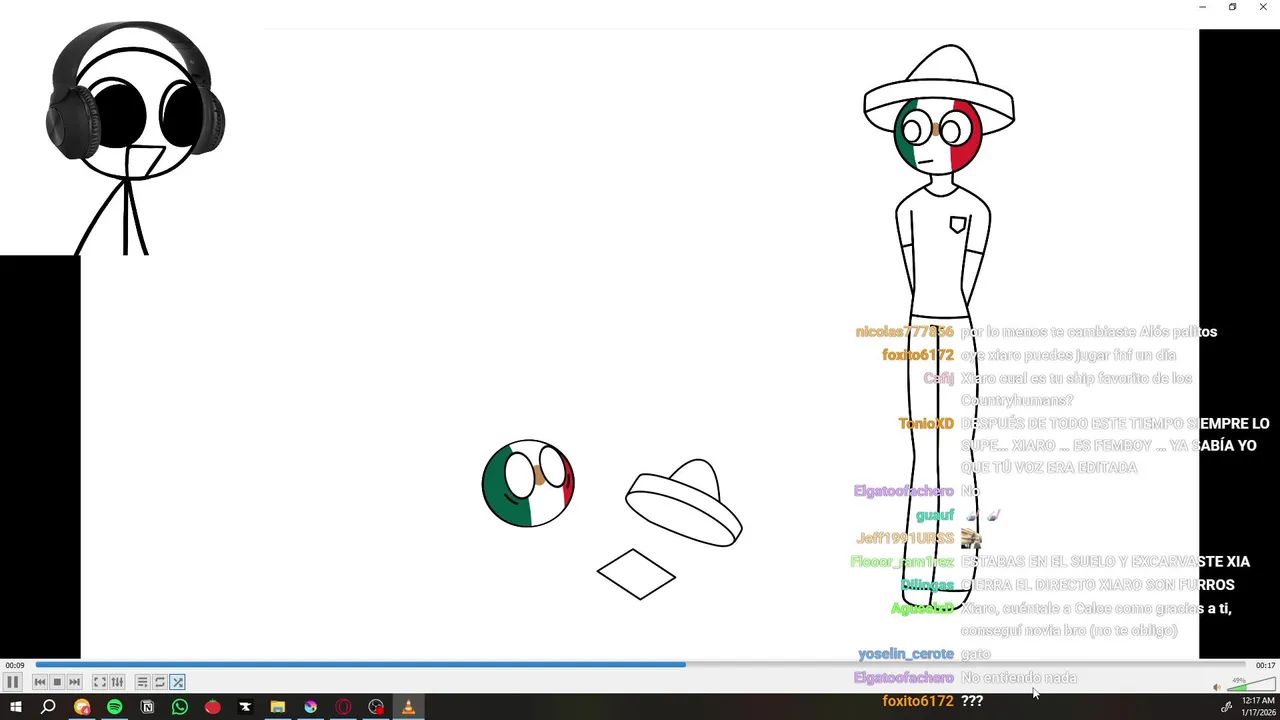
Task: Toggle loop repeat mode
Action: pos(159,682)
